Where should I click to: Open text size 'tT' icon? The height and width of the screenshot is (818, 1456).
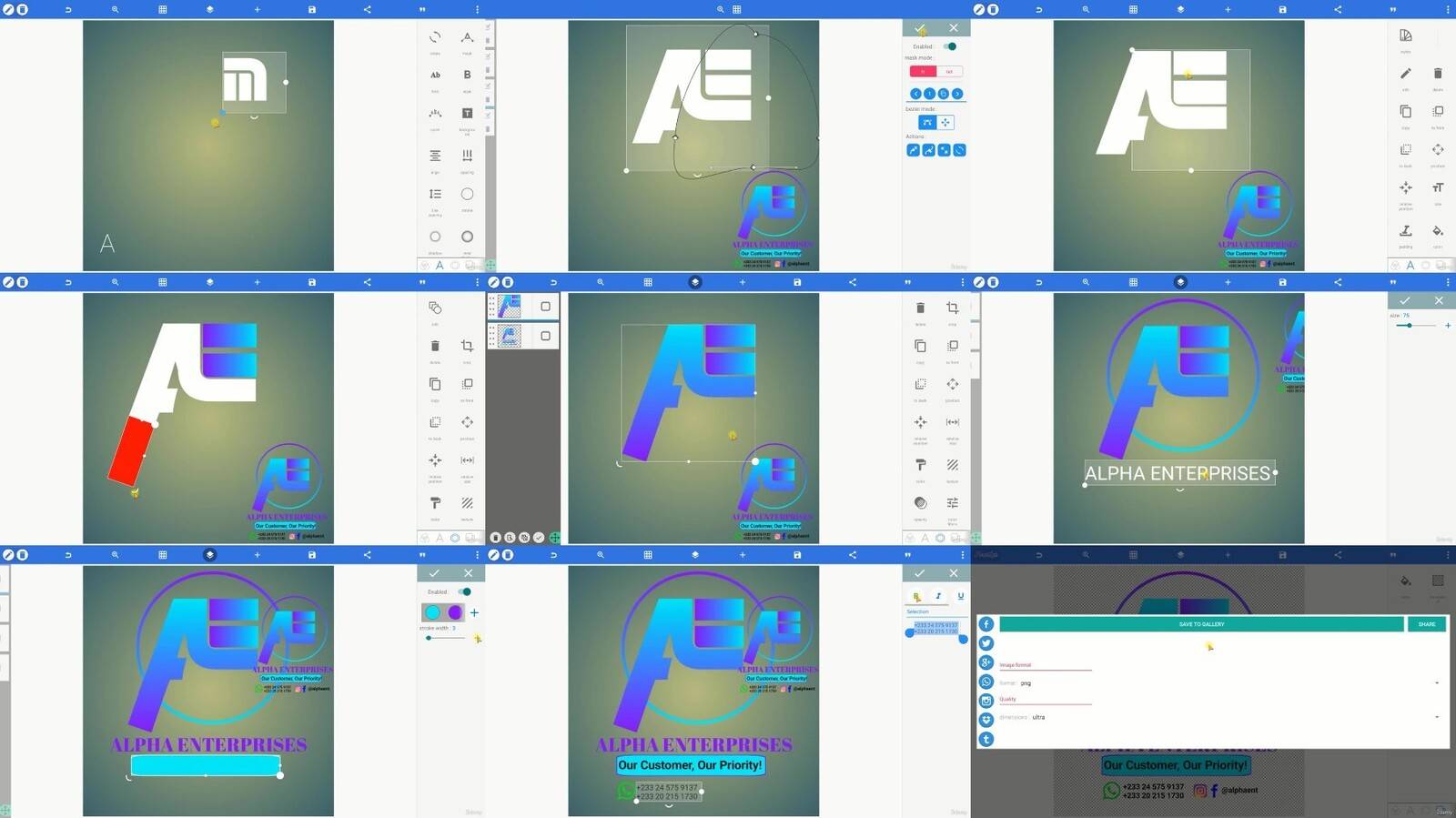[x=1438, y=187]
